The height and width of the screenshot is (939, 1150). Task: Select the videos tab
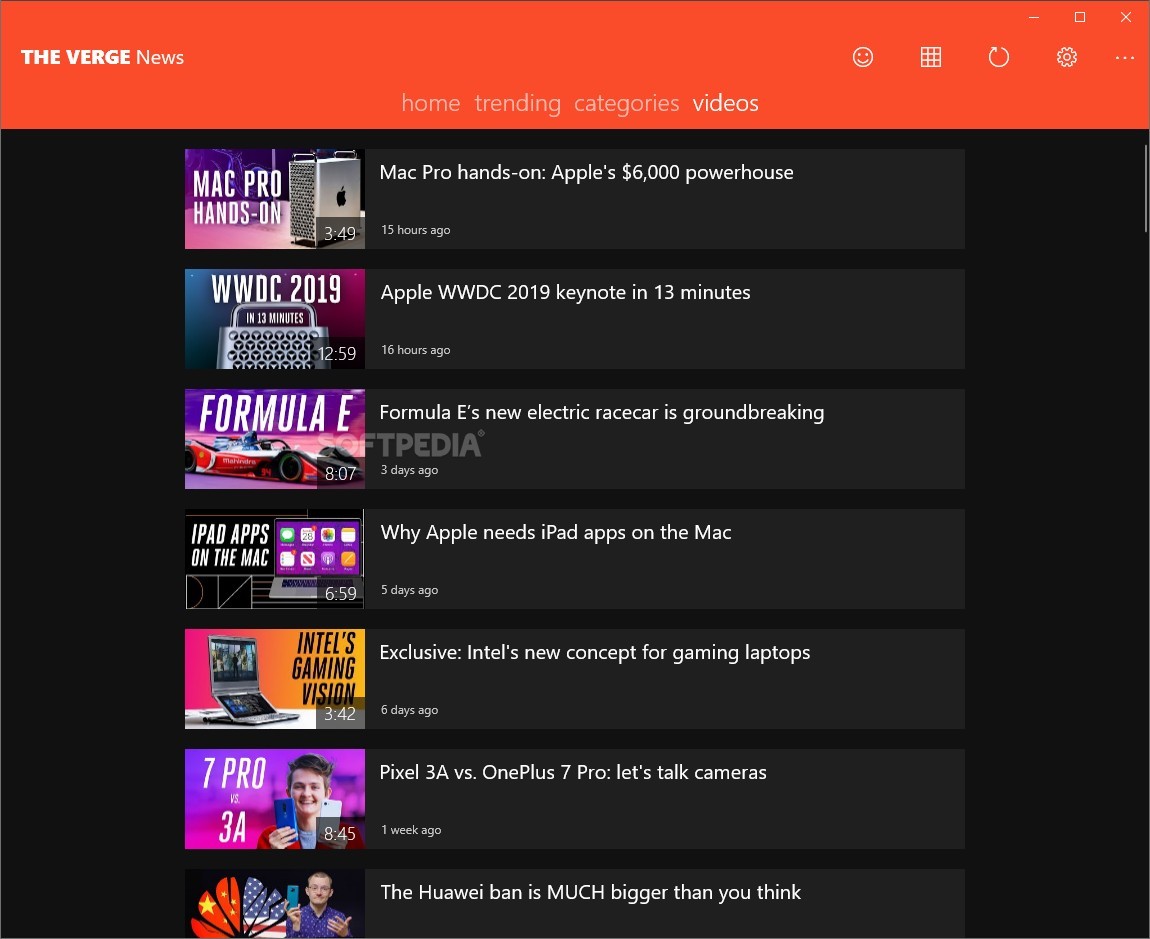point(725,103)
